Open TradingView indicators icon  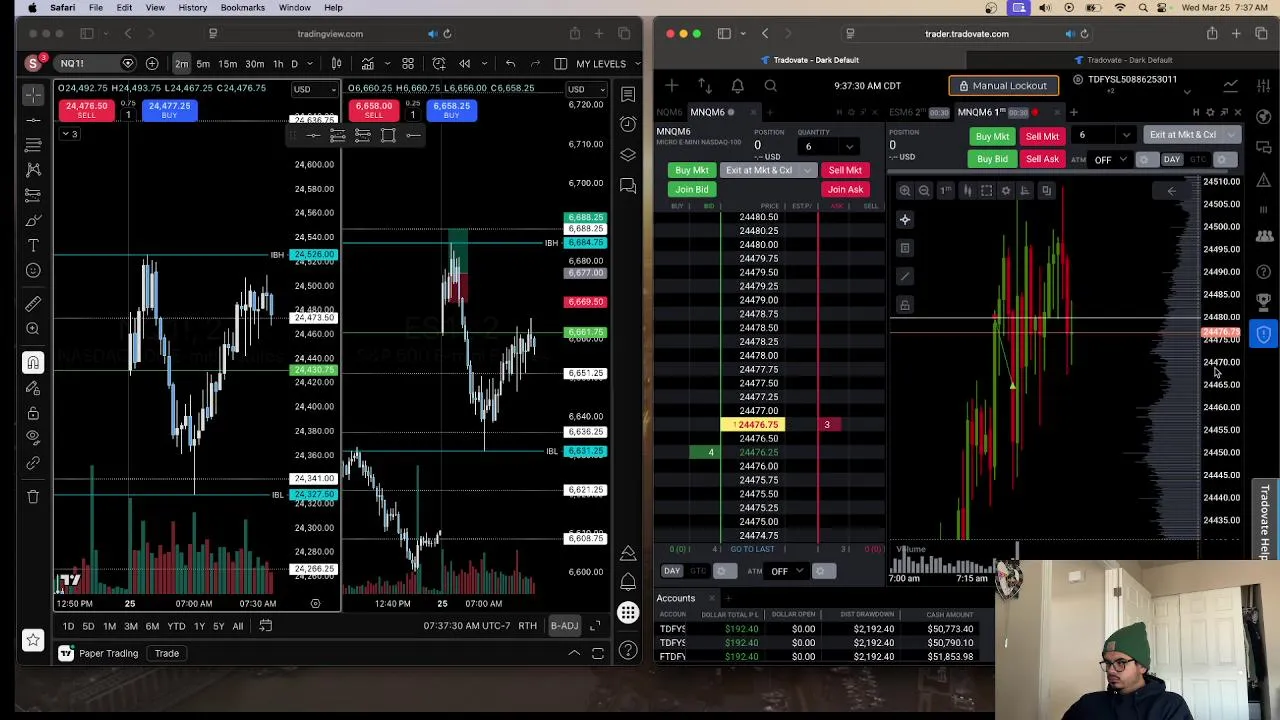(x=368, y=64)
